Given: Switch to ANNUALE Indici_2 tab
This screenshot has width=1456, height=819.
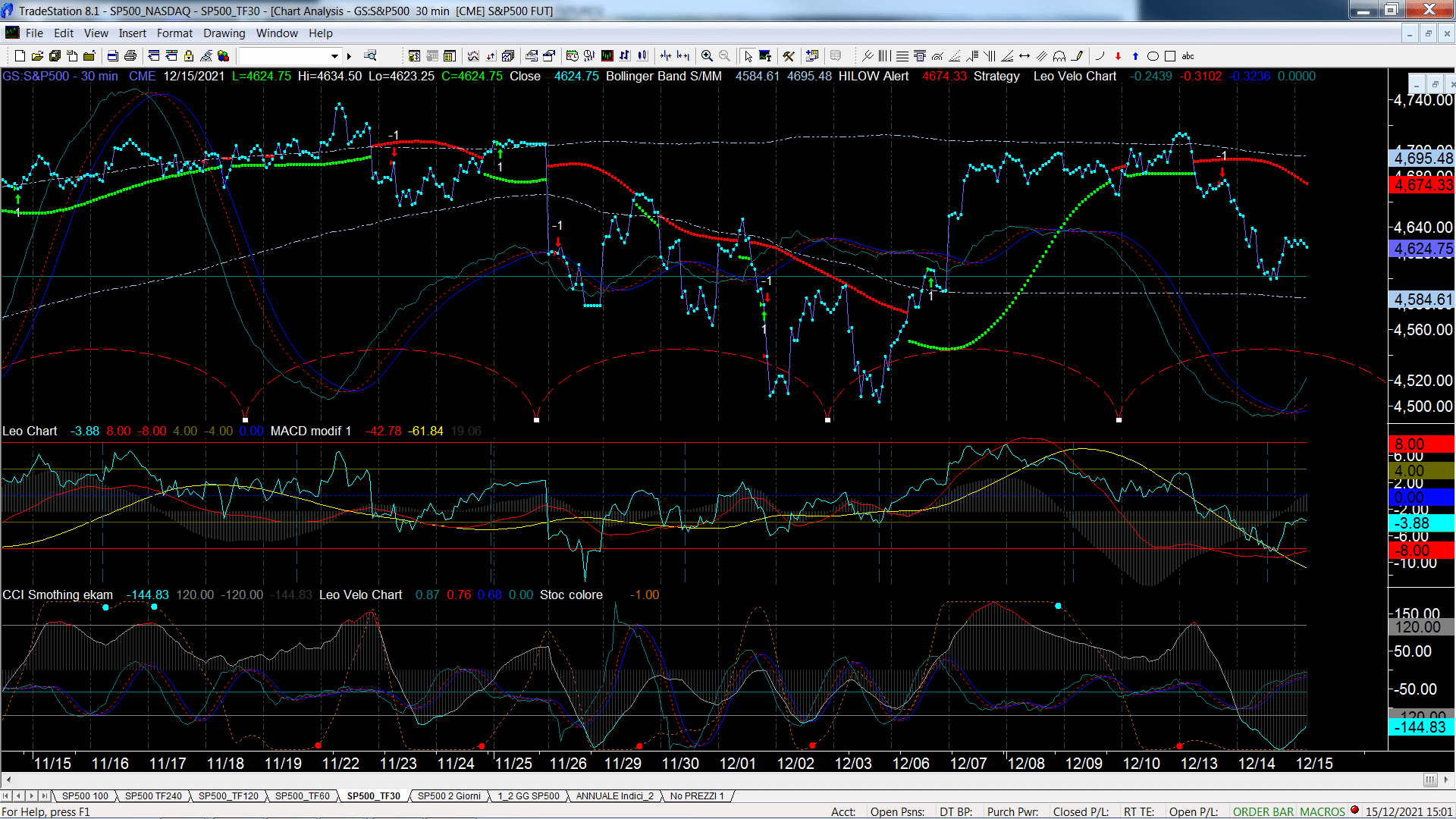Looking at the screenshot, I should (614, 795).
